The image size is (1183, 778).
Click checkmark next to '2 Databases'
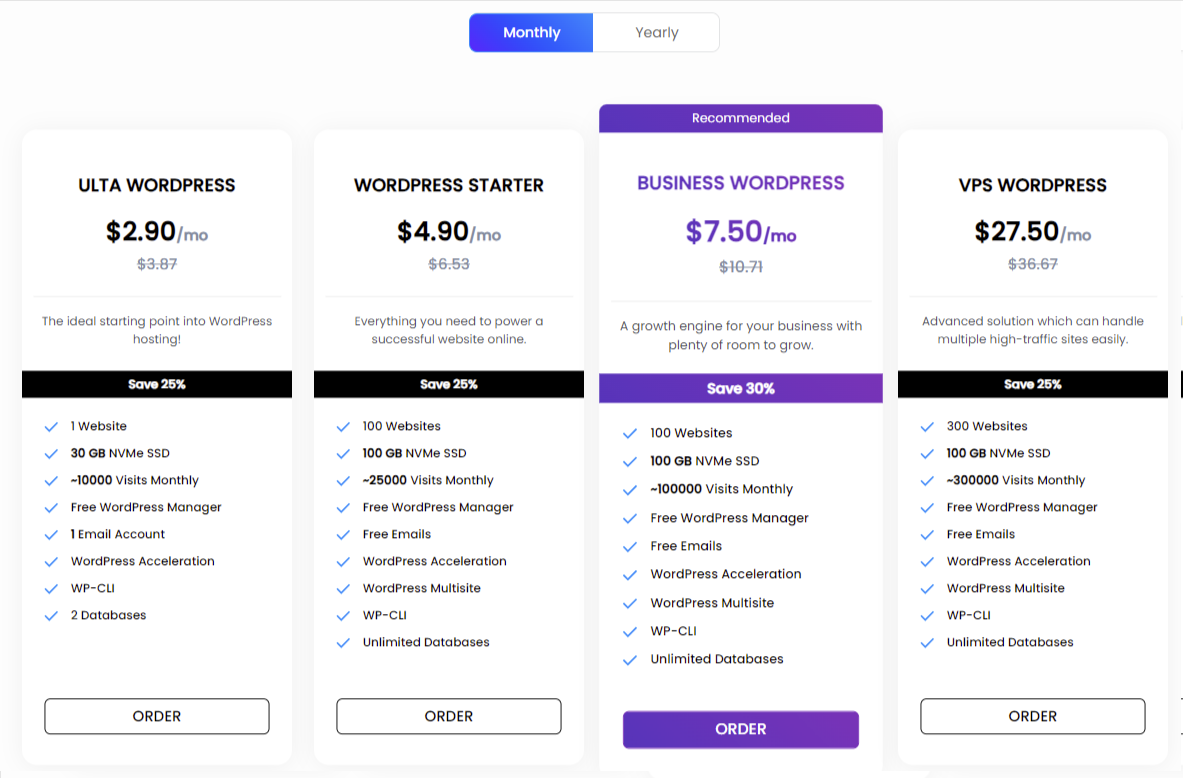tap(52, 616)
